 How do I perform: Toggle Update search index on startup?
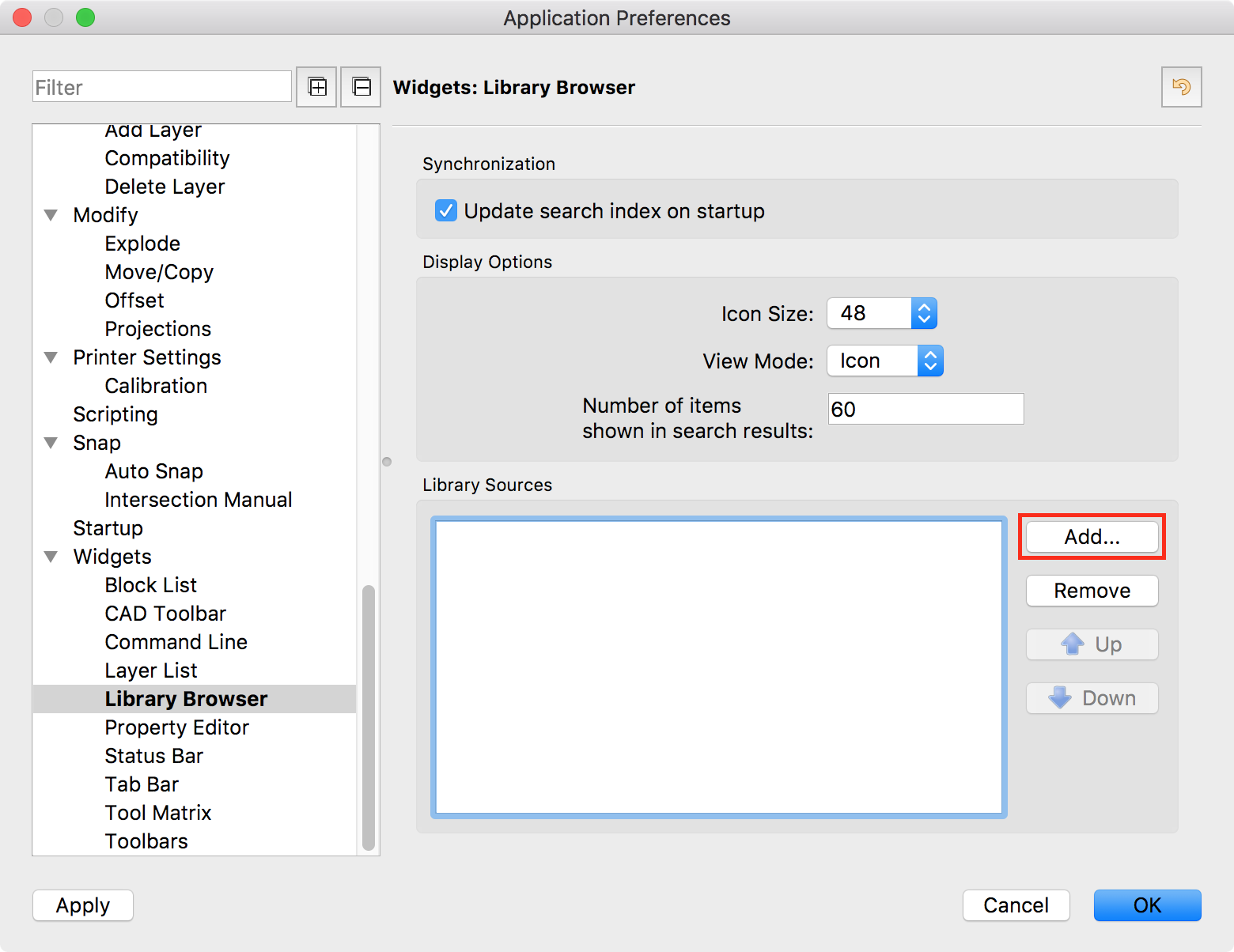[x=446, y=211]
